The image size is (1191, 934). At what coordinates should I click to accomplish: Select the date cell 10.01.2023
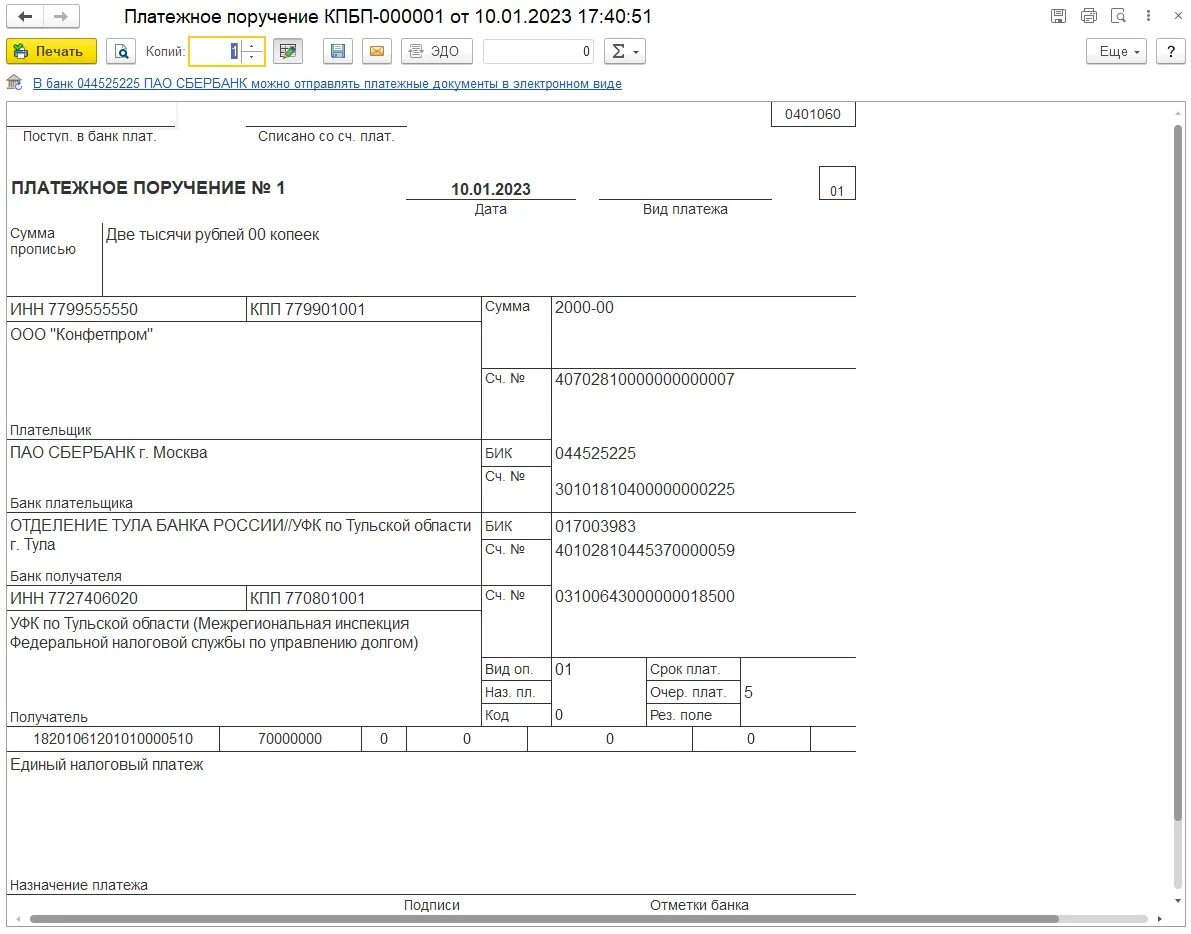(x=491, y=189)
